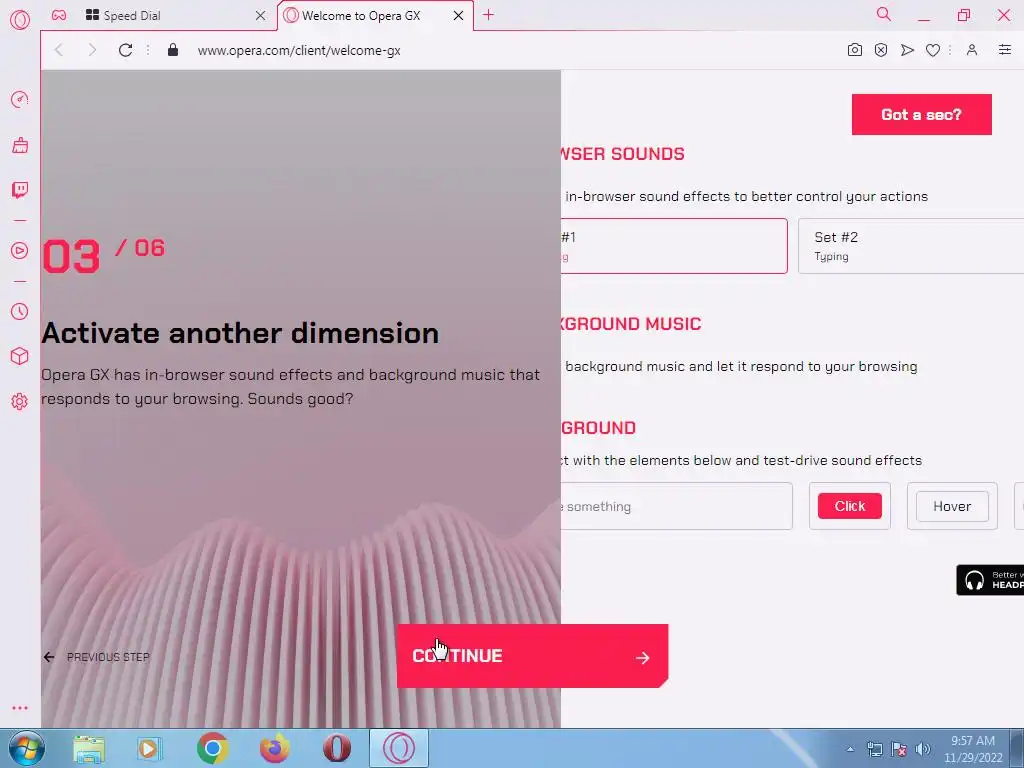Open the ad blocker shield icon

[x=881, y=50]
